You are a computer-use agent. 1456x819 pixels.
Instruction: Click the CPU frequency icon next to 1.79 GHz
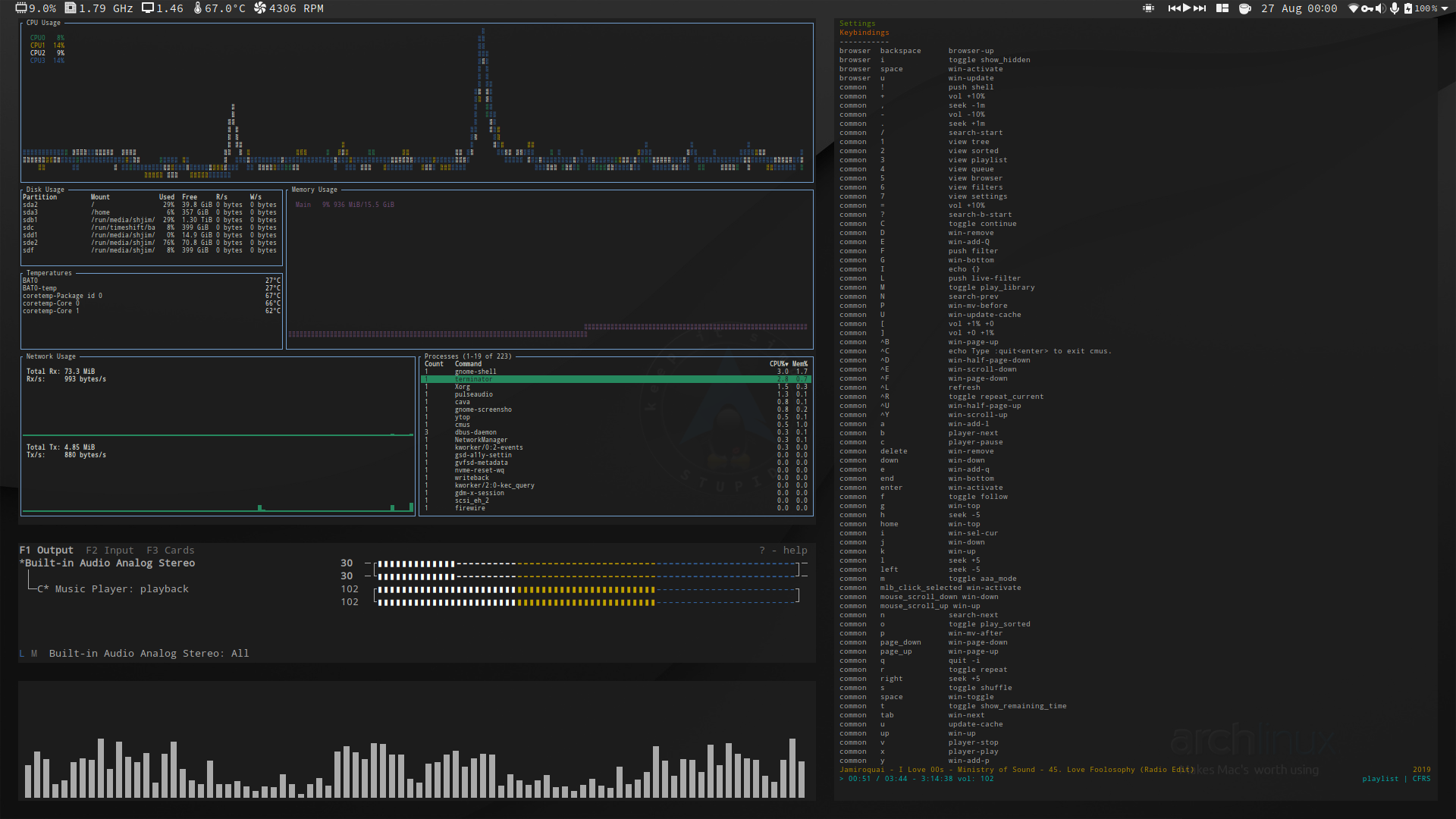[71, 8]
